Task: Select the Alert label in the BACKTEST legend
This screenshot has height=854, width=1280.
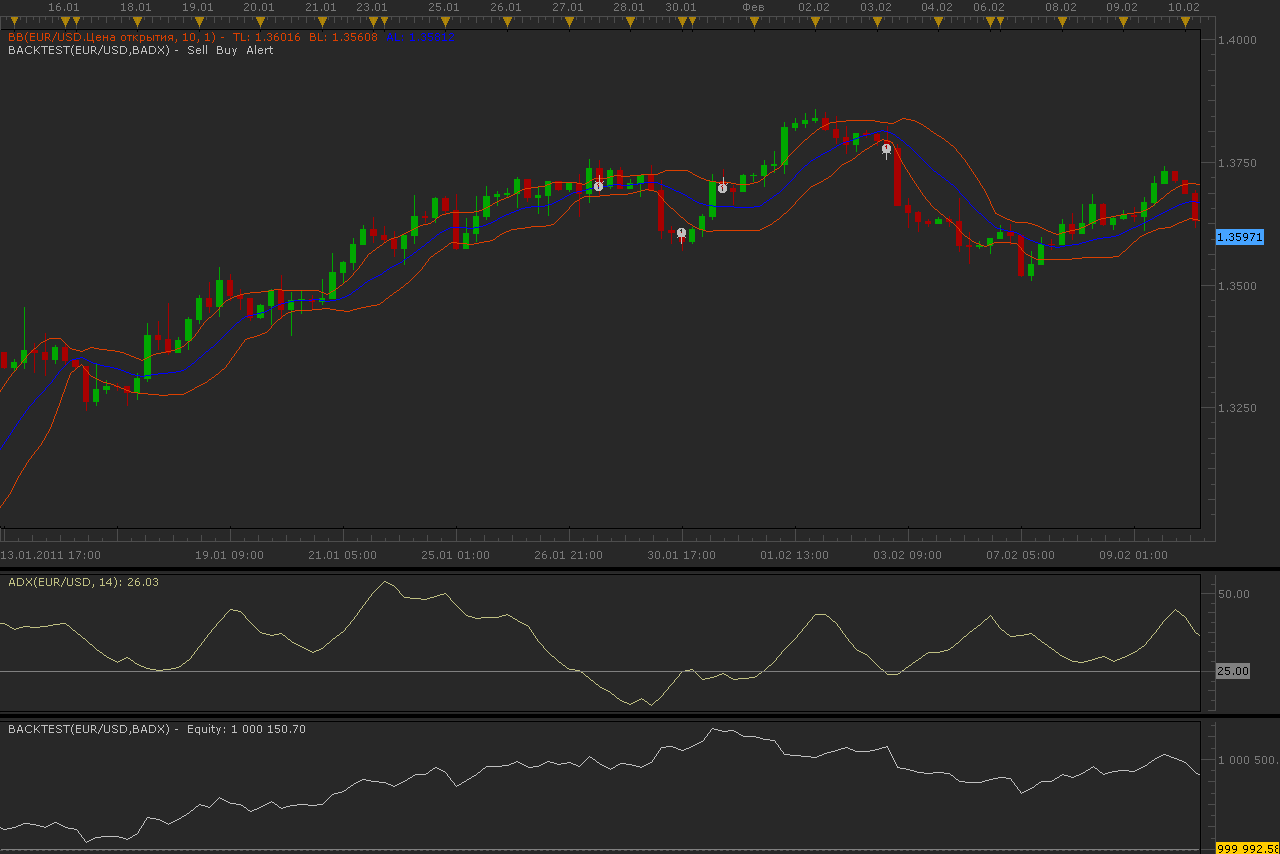Action: tap(260, 50)
